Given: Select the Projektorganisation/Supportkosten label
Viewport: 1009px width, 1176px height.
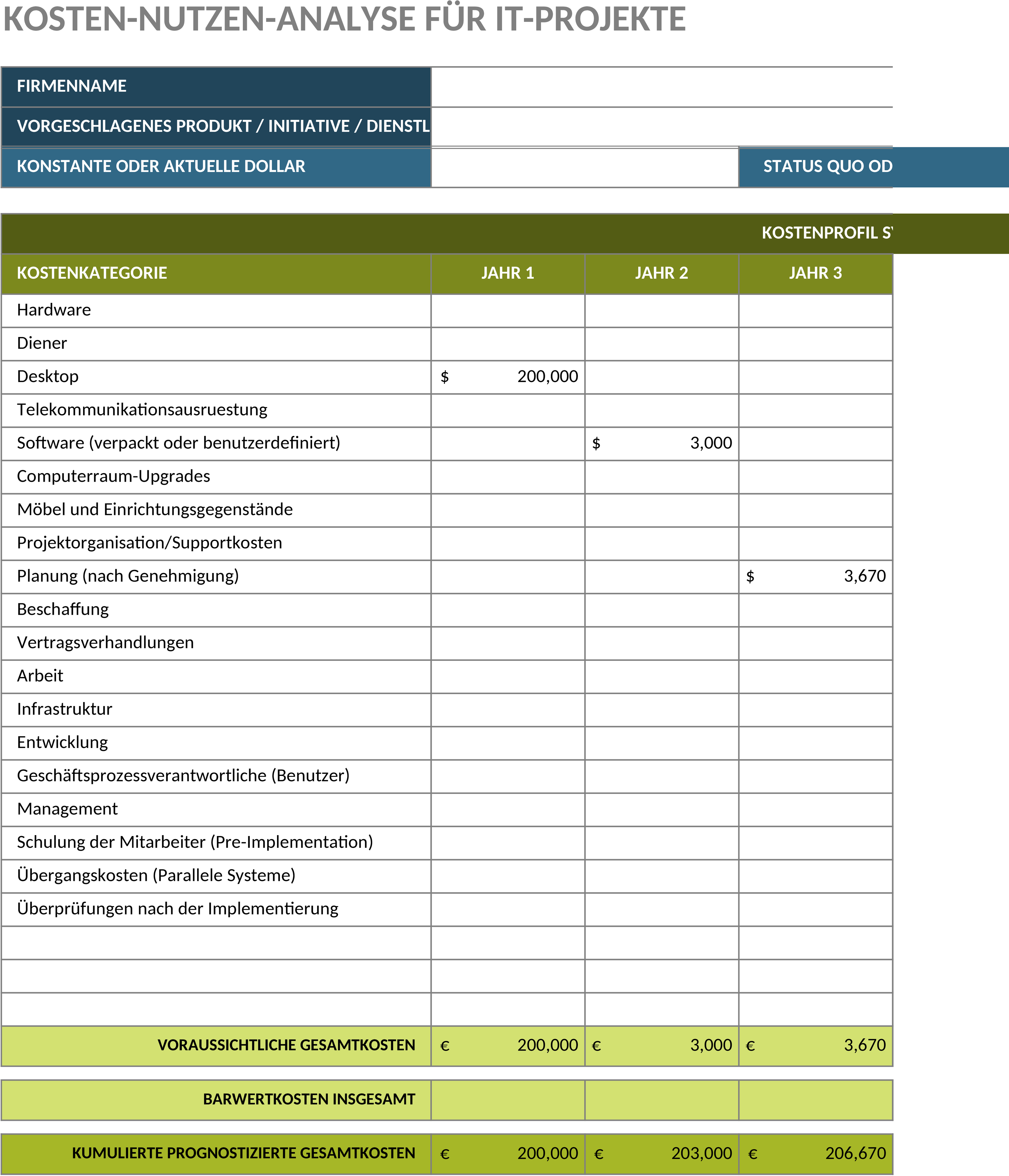Looking at the screenshot, I should 149,543.
